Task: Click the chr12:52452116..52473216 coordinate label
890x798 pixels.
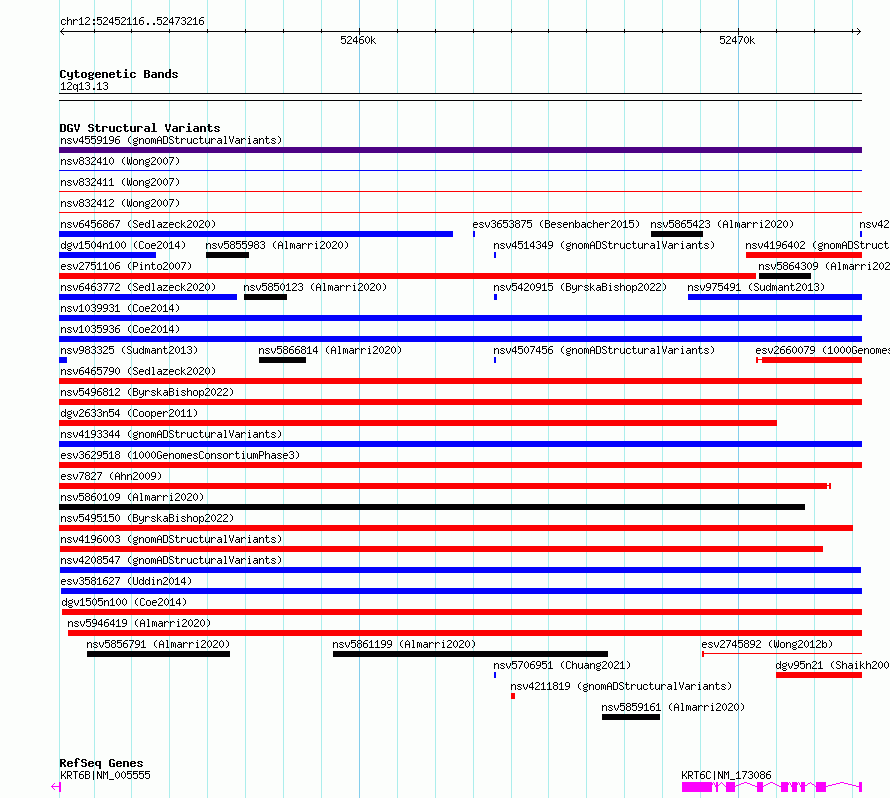Action: tap(132, 22)
